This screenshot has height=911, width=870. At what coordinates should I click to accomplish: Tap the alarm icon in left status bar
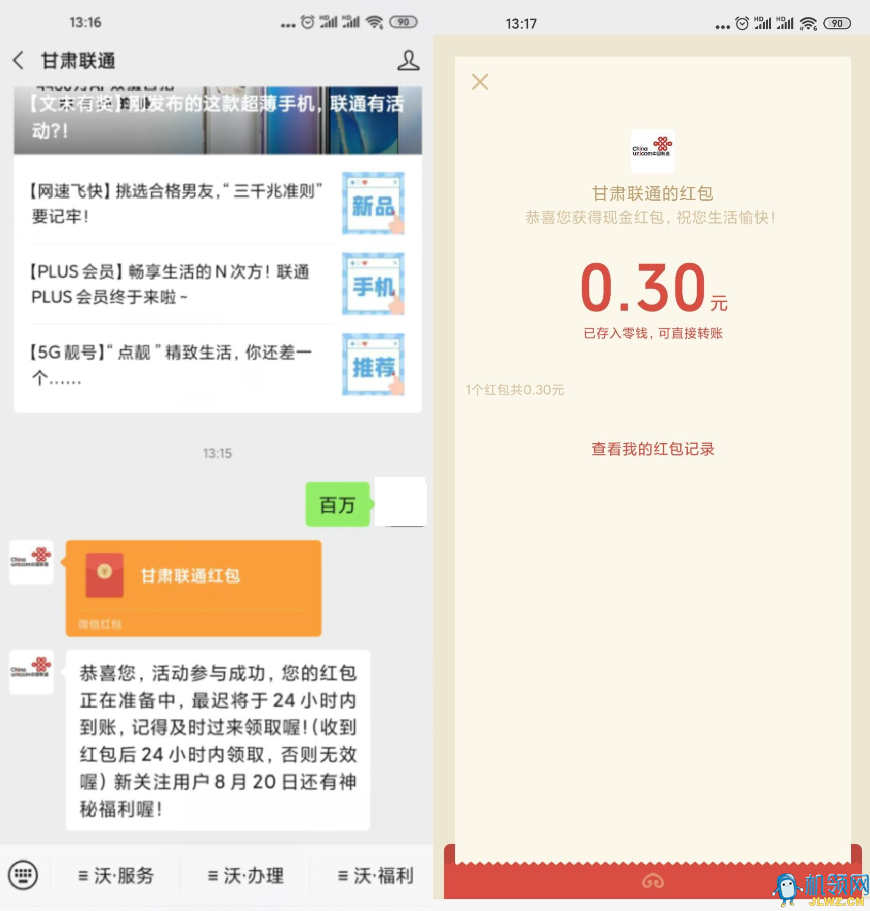(307, 22)
